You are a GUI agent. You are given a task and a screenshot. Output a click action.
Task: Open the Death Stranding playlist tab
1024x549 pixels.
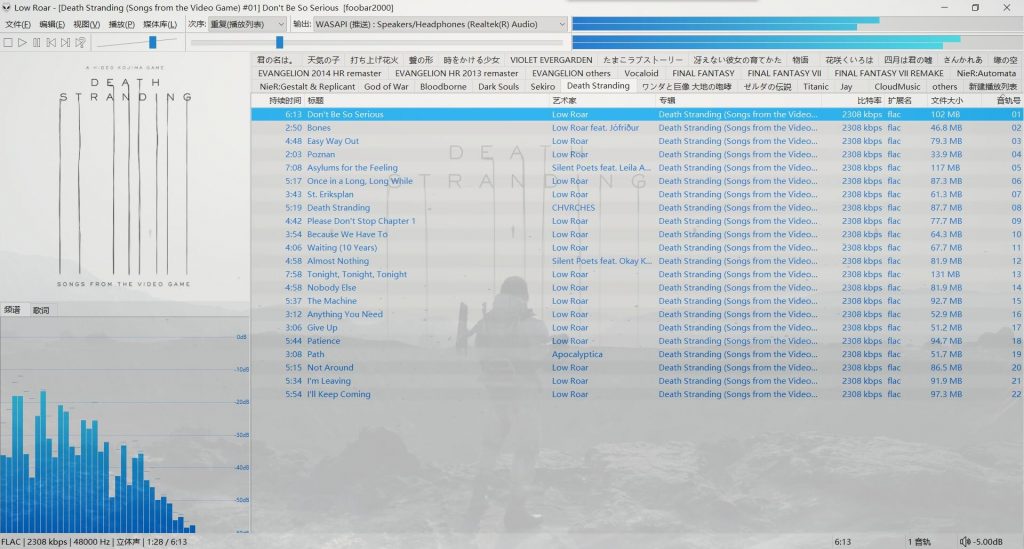[598, 86]
